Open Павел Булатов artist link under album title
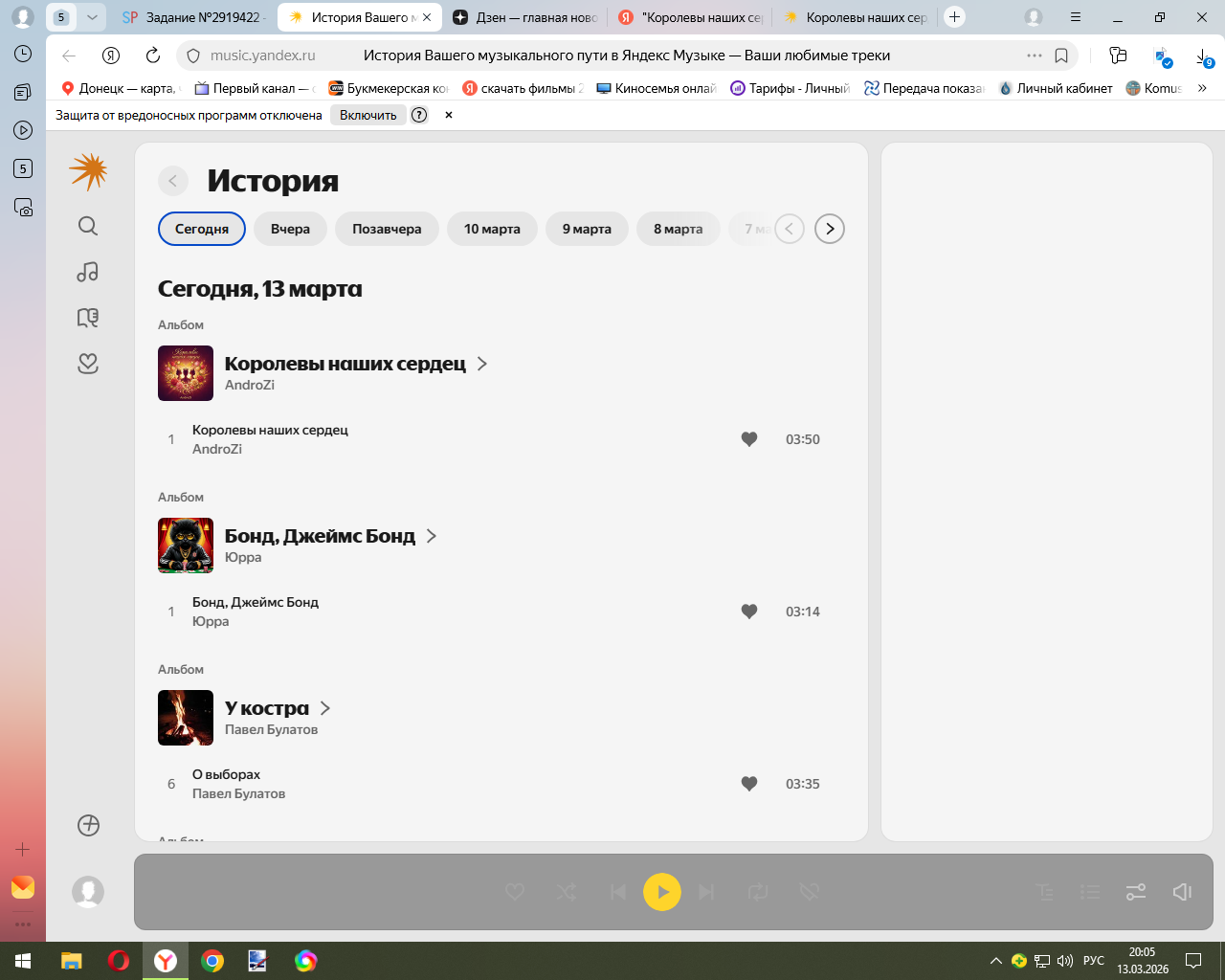The height and width of the screenshot is (980, 1225). [271, 729]
